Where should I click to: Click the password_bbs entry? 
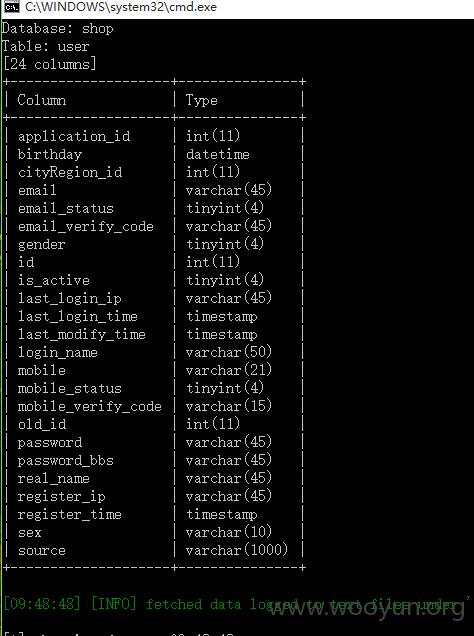66,460
